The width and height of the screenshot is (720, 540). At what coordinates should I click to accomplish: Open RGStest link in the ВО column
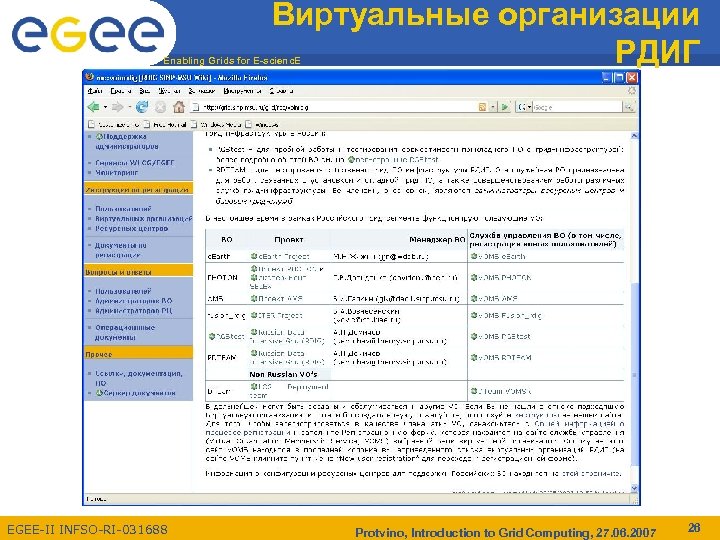point(226,337)
